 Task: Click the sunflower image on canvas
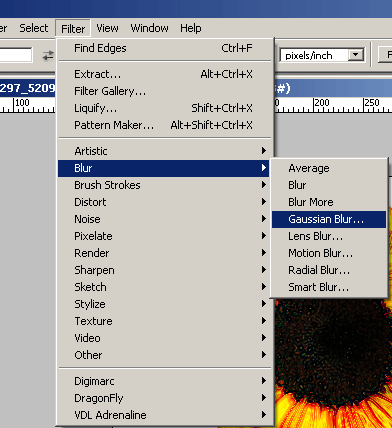(333, 363)
